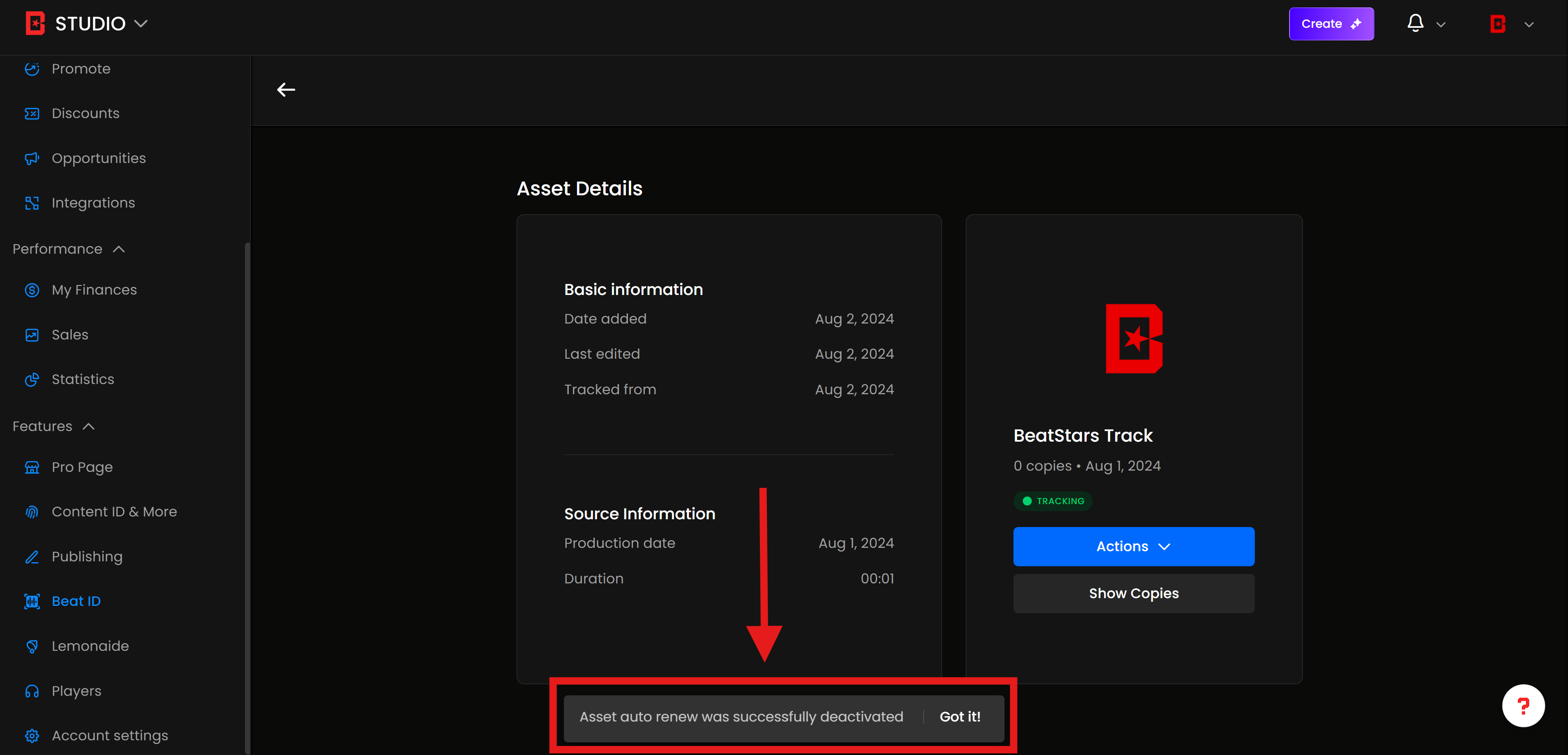Open My Finances
1568x755 pixels.
[x=94, y=290]
